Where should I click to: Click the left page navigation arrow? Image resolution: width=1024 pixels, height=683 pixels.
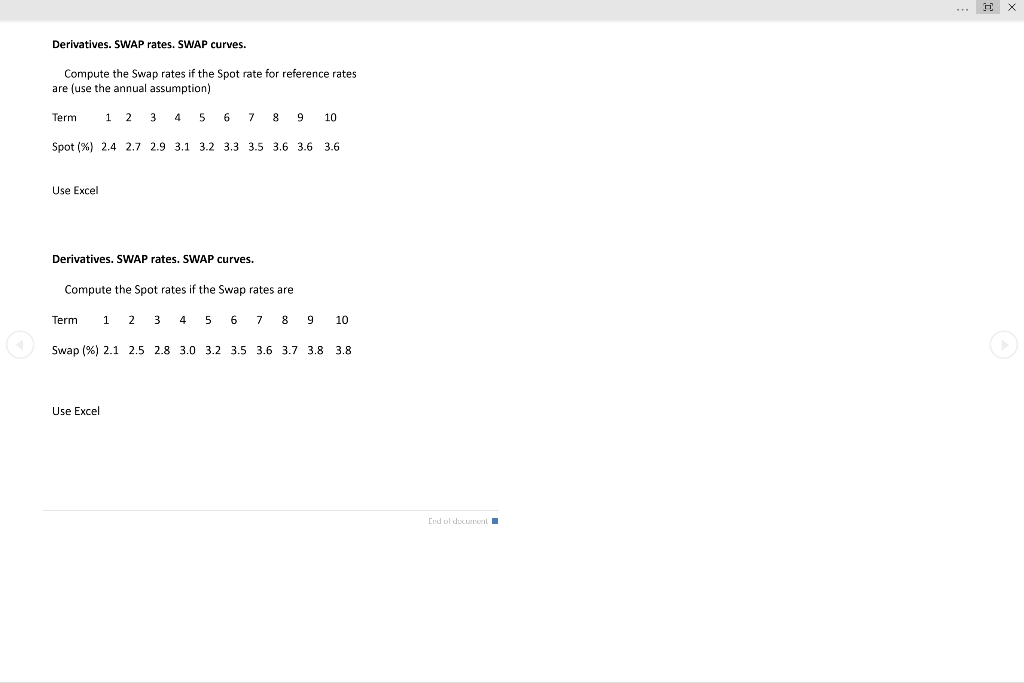point(20,345)
